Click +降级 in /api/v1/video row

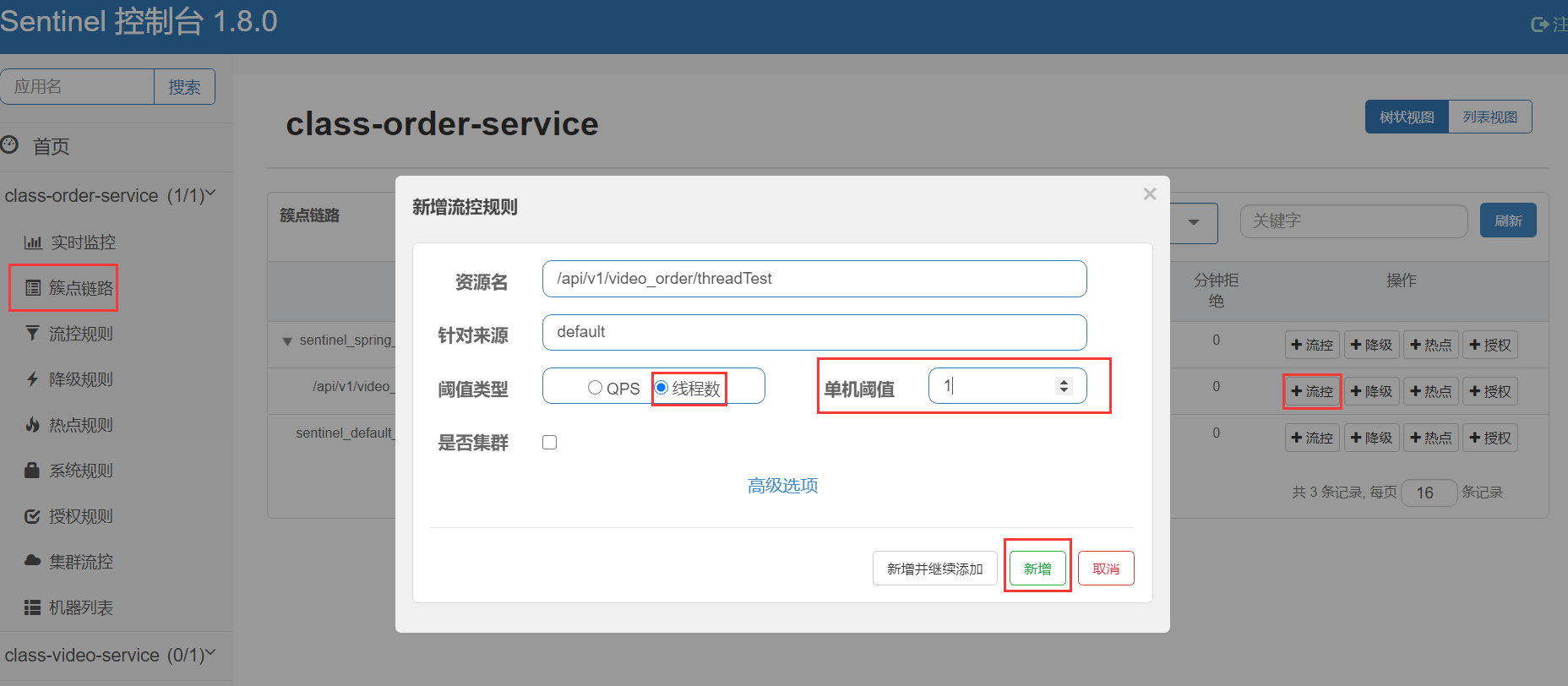click(x=1371, y=391)
